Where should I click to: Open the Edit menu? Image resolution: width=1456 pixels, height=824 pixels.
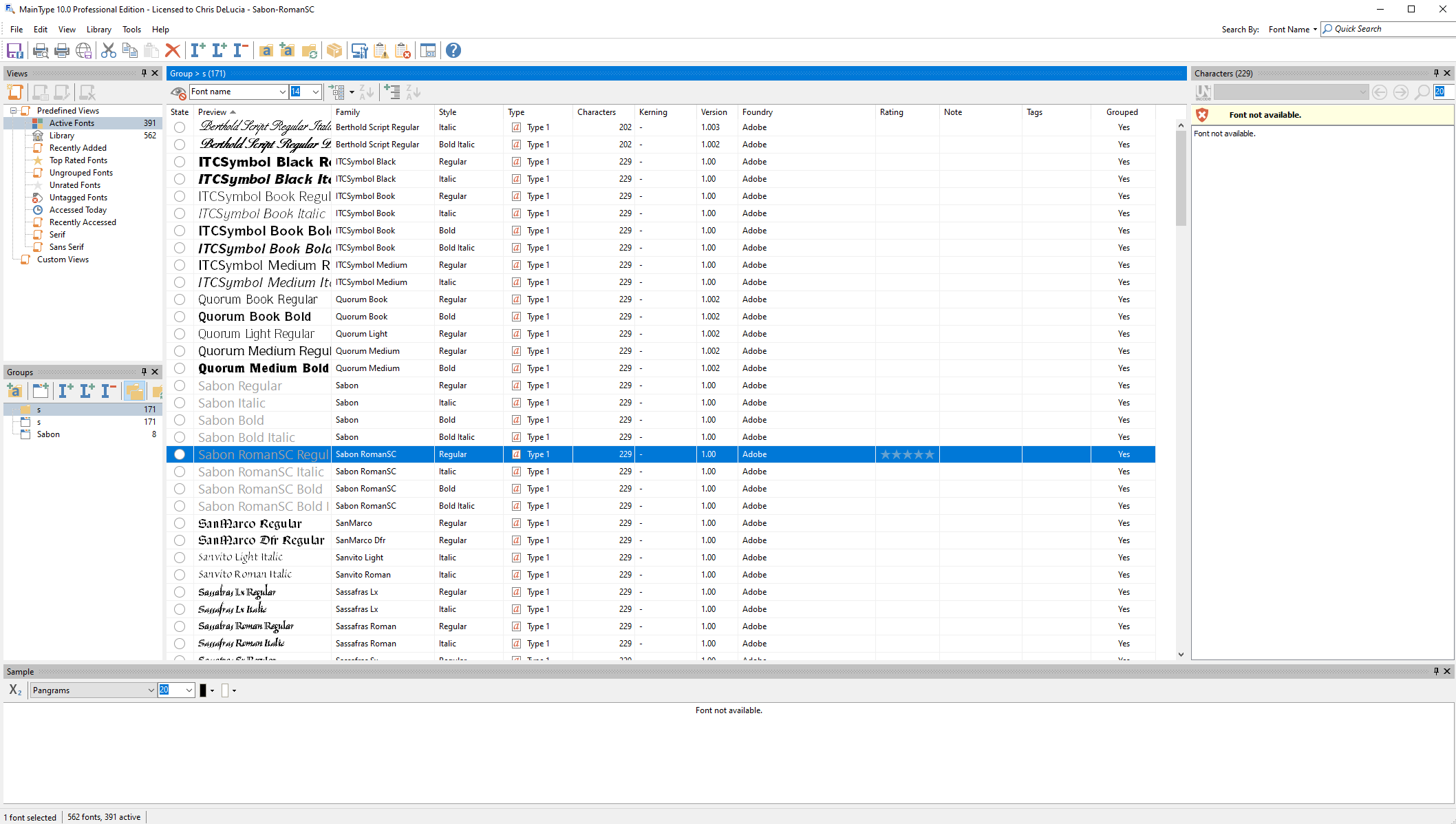pos(41,30)
